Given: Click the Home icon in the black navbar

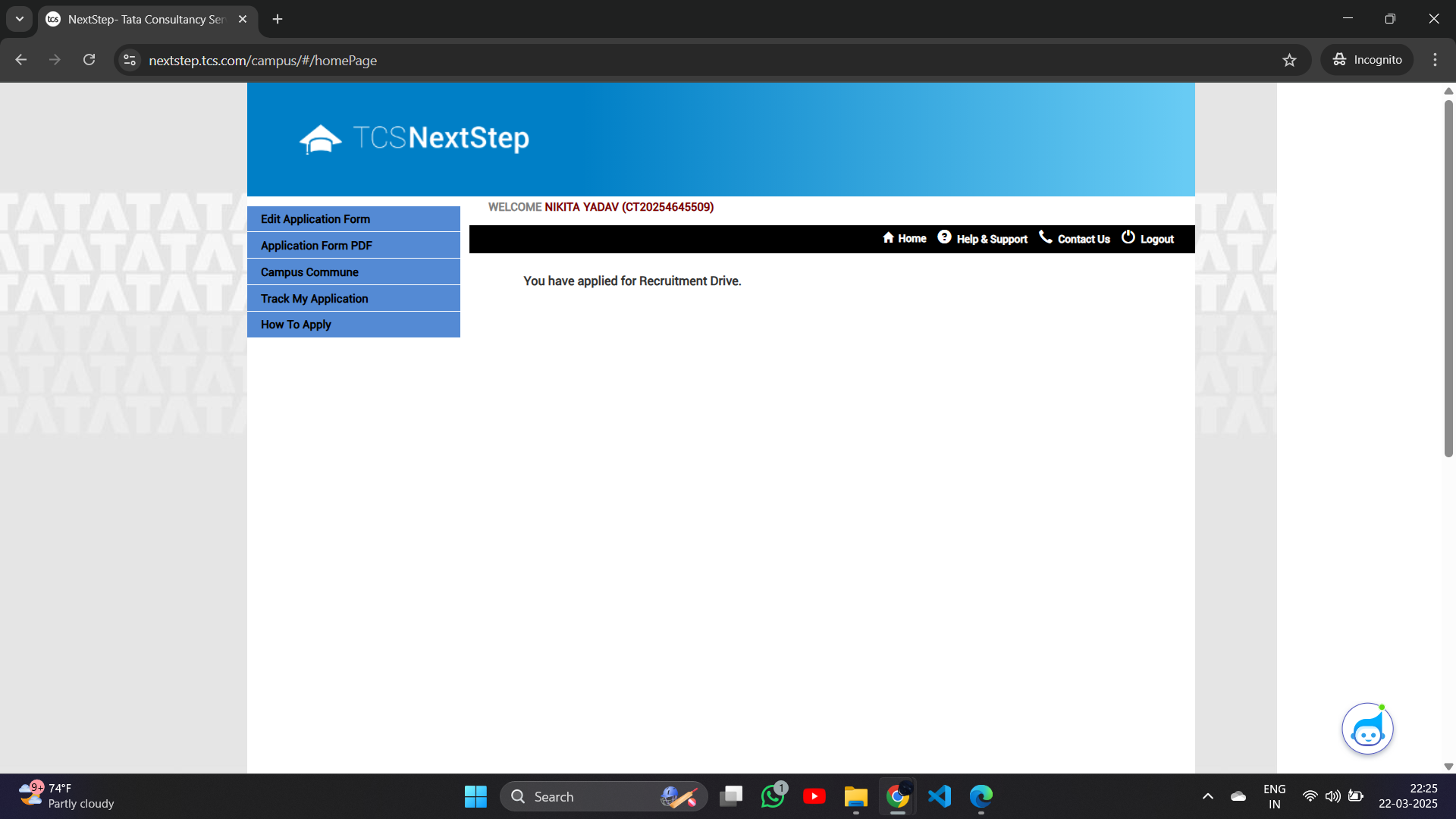Looking at the screenshot, I should click(x=888, y=238).
